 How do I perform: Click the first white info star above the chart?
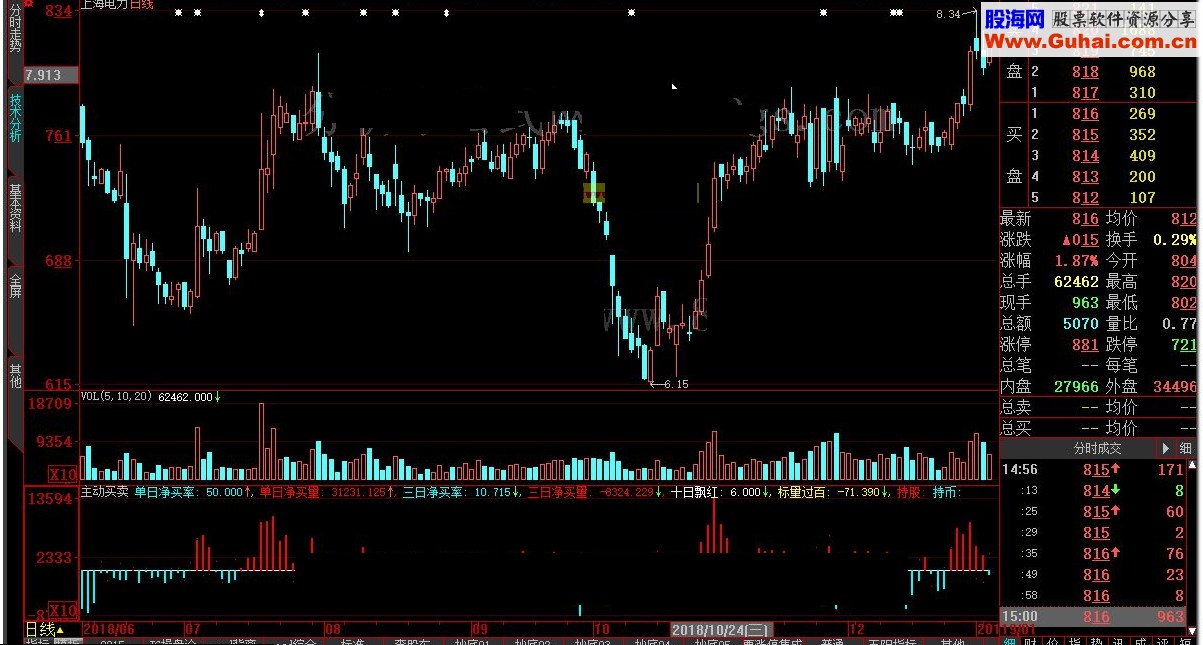coord(177,13)
